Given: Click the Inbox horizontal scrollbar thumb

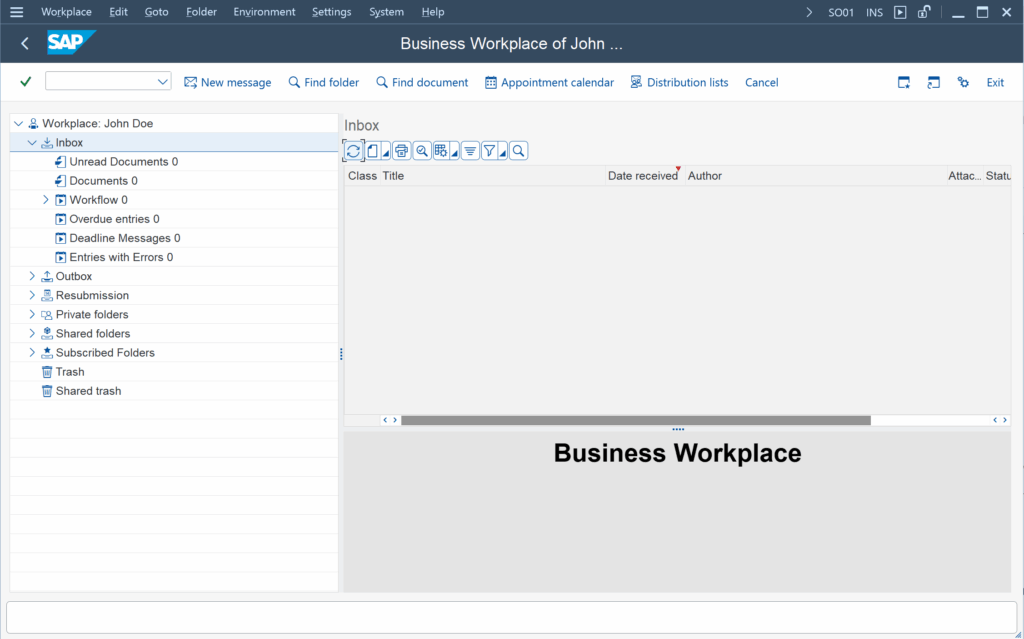Looking at the screenshot, I should click(x=635, y=420).
